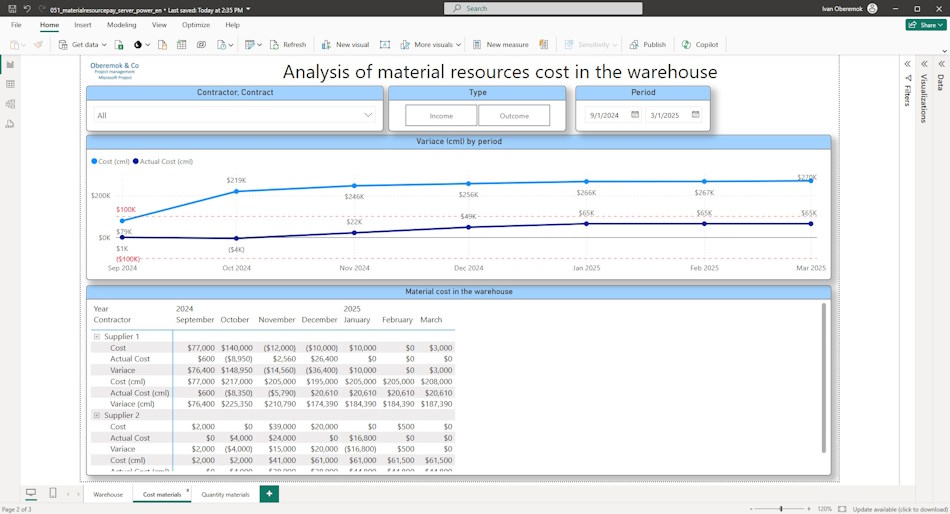Open calendar picker for start date 9/1/2024
The height and width of the screenshot is (514, 950).
635,115
